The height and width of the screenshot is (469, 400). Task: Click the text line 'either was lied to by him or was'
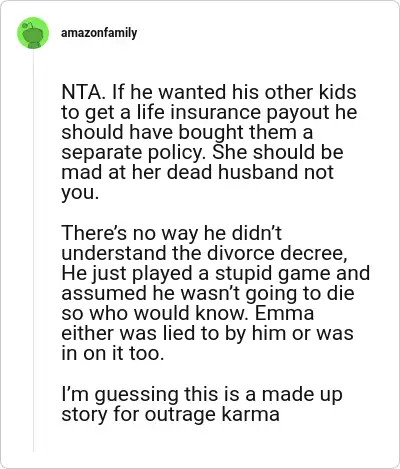[207, 333]
